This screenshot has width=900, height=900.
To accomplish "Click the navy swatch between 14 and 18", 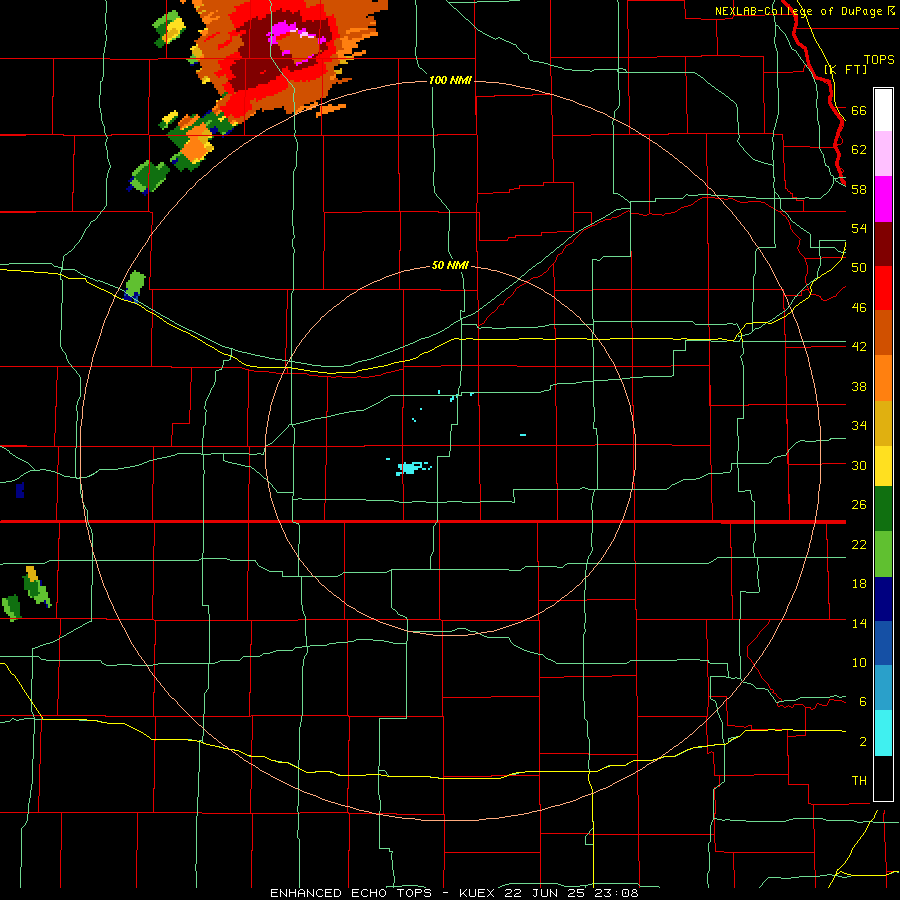I will (x=883, y=599).
